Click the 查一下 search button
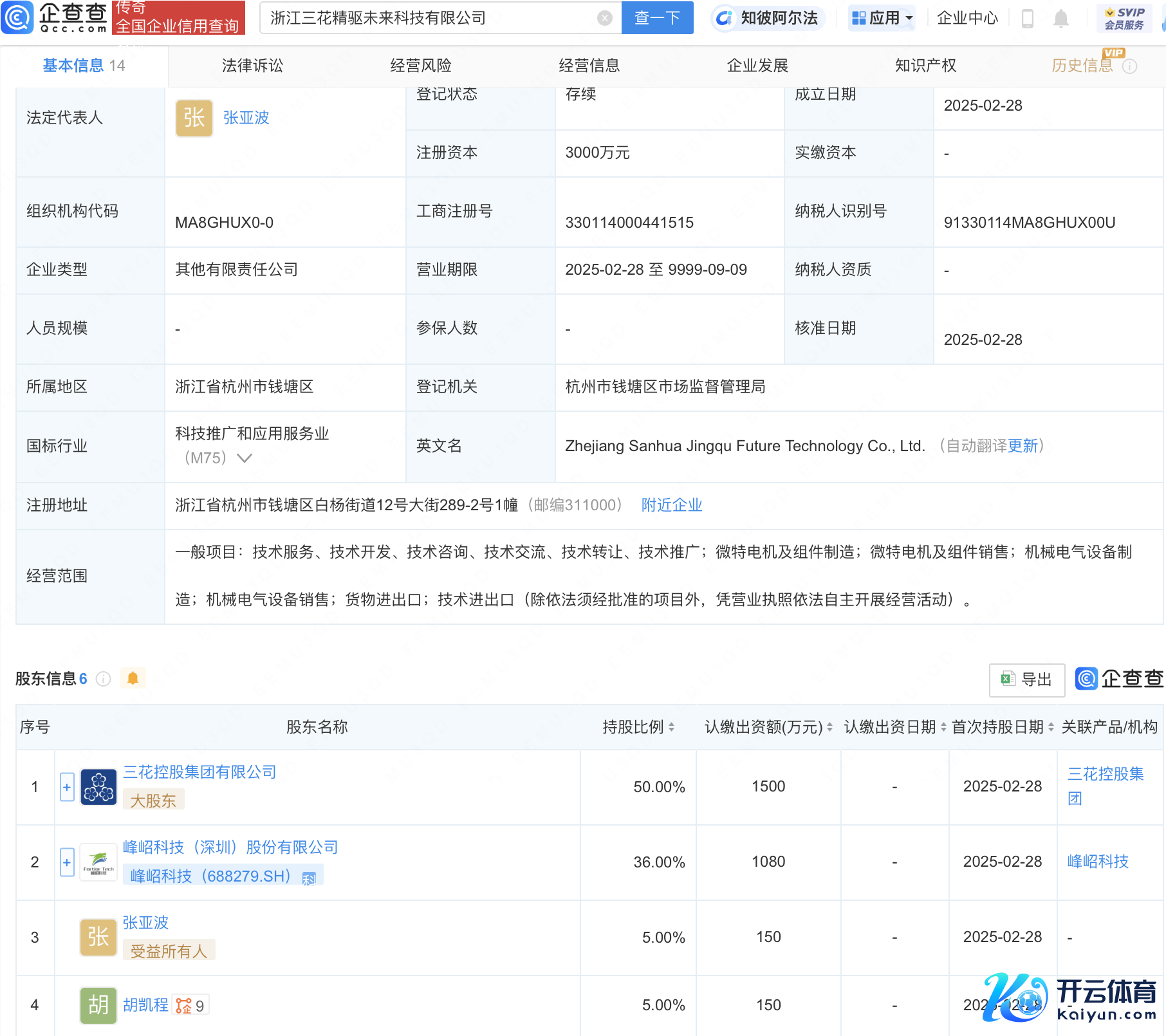1166x1036 pixels. click(657, 18)
